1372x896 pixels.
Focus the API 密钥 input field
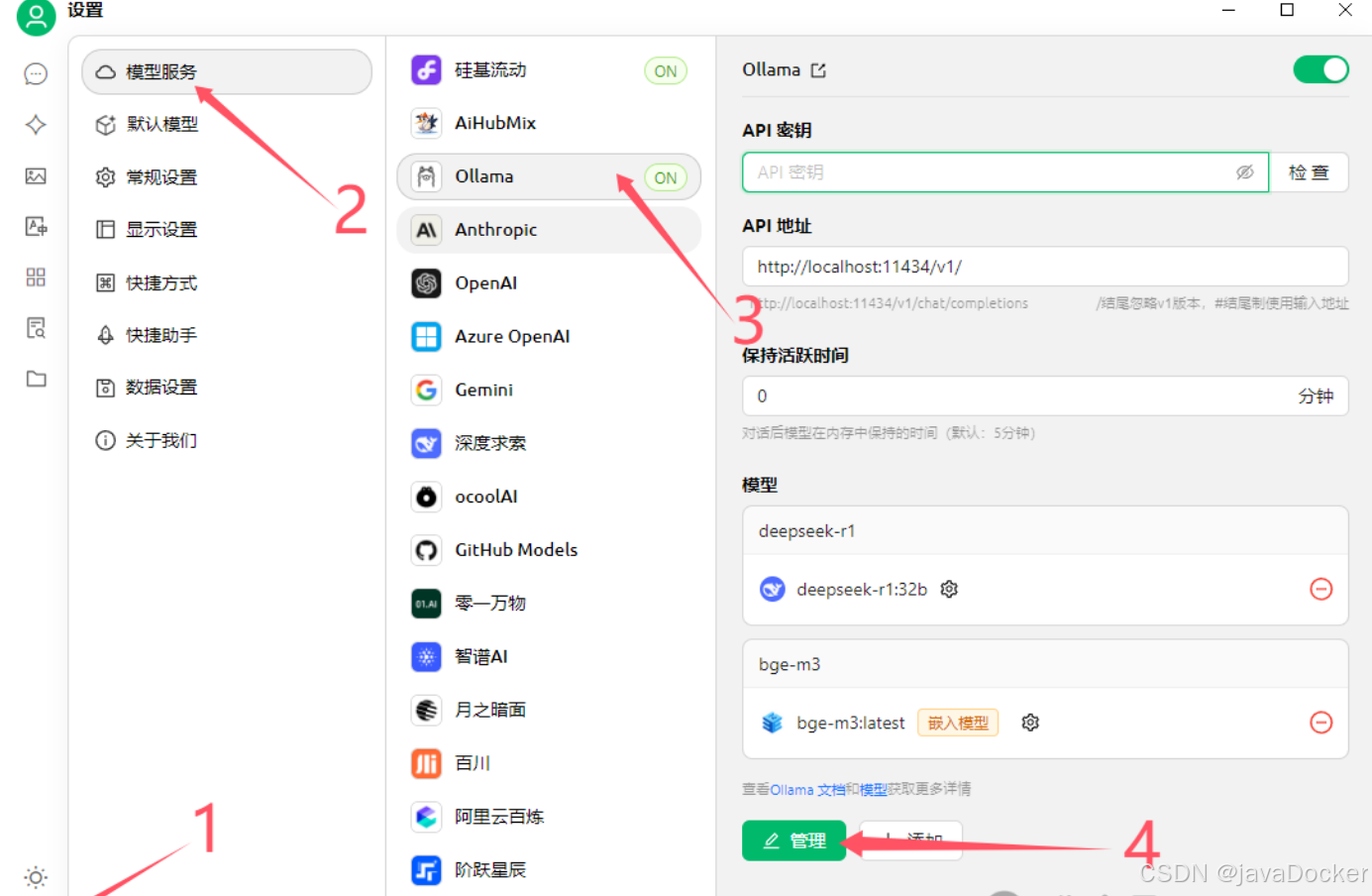point(1005,172)
